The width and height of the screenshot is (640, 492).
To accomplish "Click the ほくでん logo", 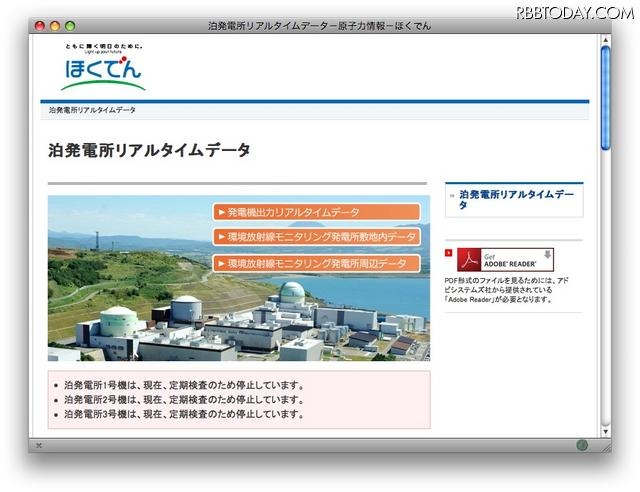I will pyautogui.click(x=103, y=67).
